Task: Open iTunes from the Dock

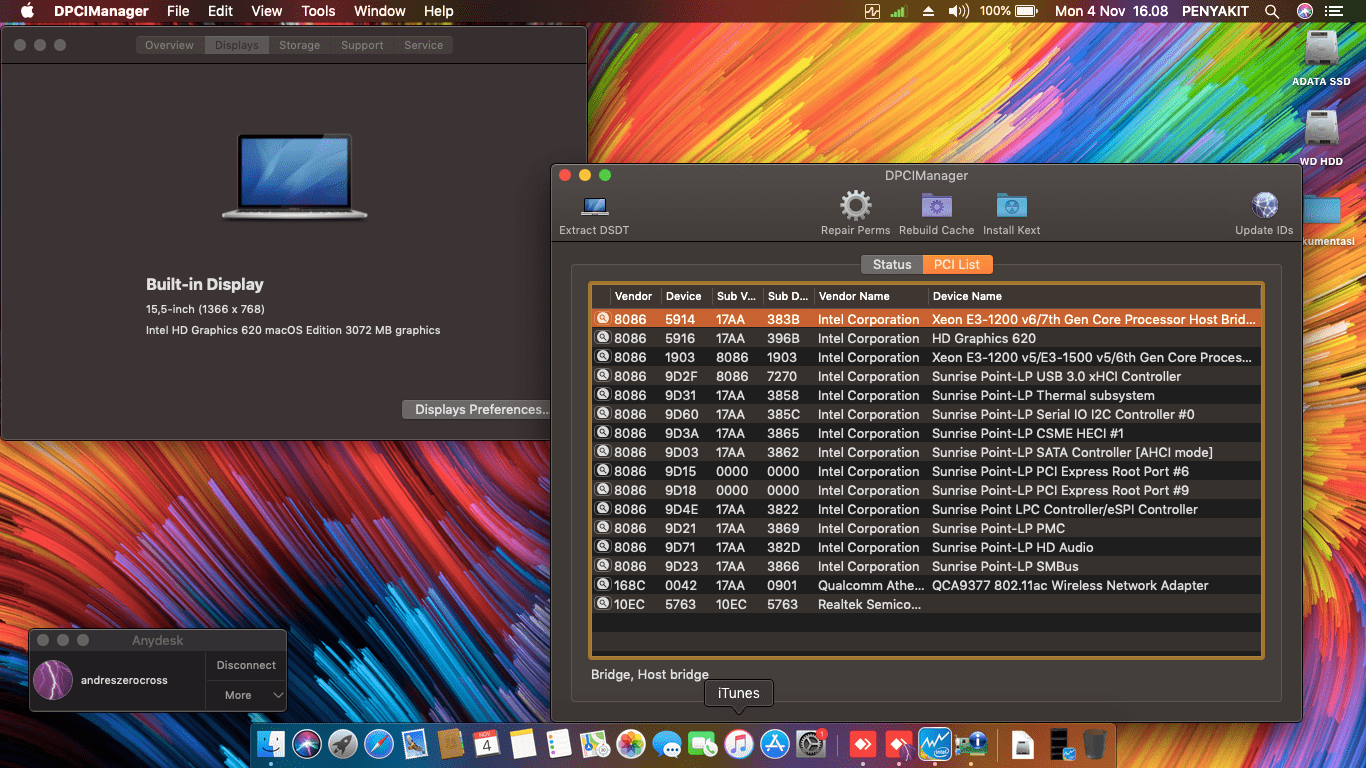Action: [738, 744]
